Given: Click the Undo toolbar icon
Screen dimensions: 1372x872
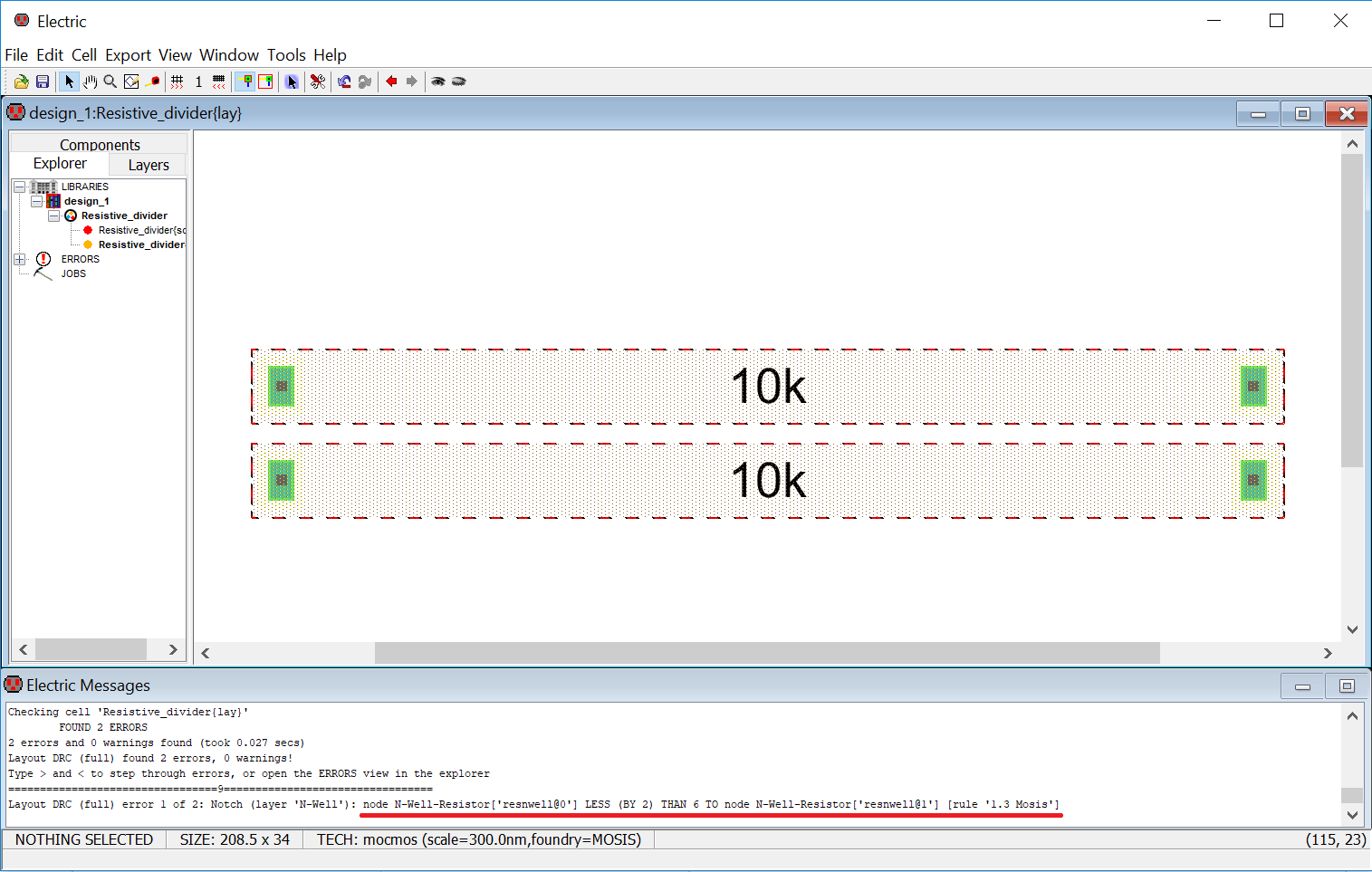Looking at the screenshot, I should [x=344, y=81].
